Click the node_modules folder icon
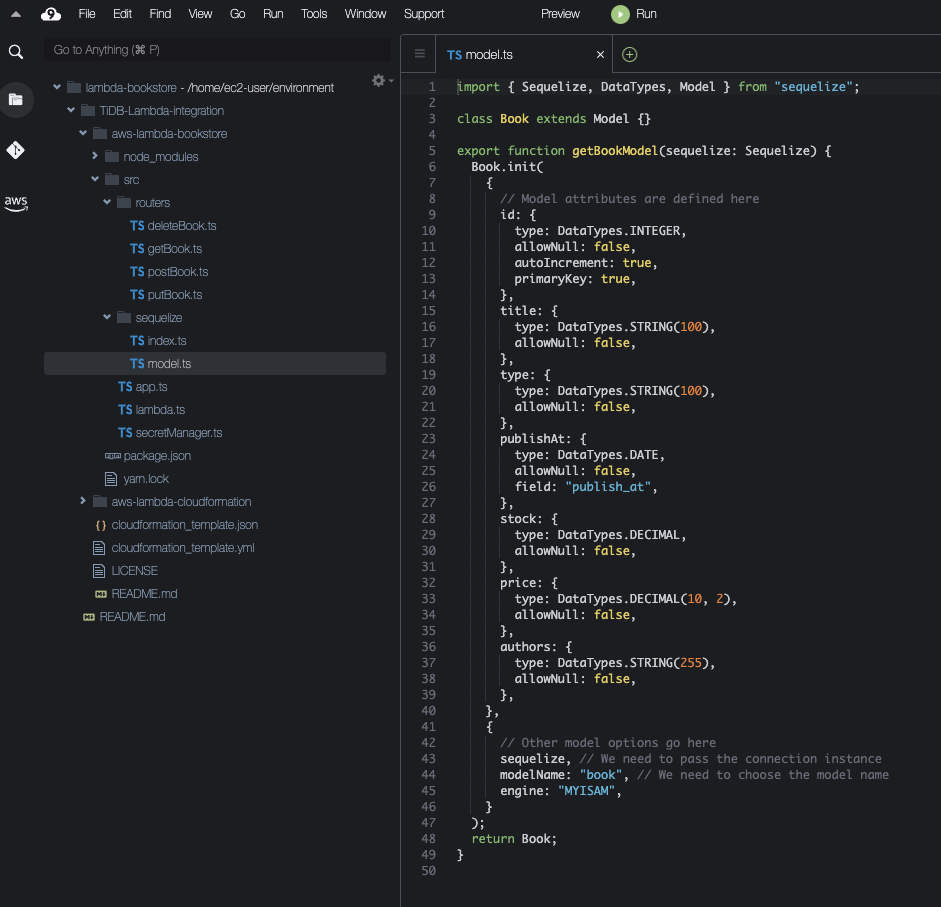This screenshot has height=907, width=941. [112, 157]
